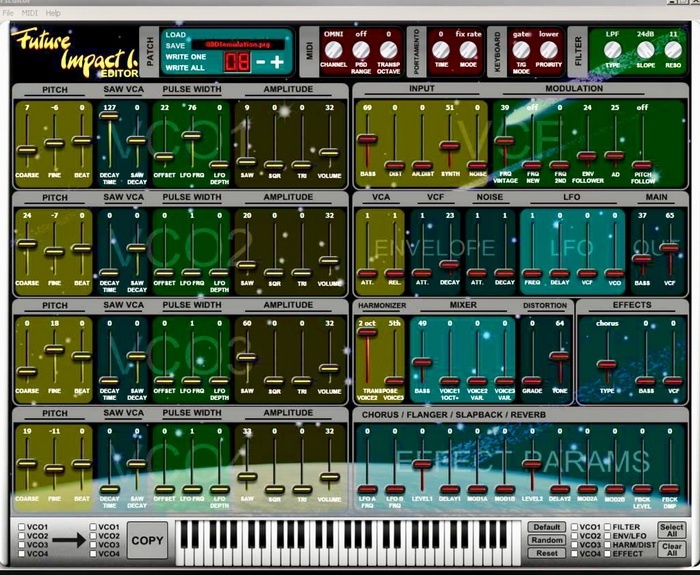Click the Filter RESO knob
700x575 pixels.
673,50
